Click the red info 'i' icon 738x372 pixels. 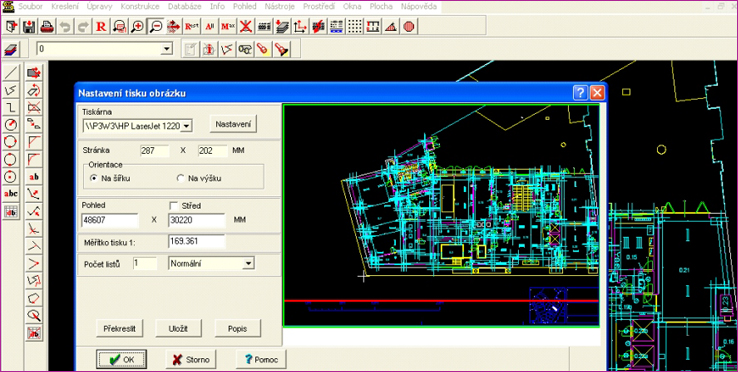(x=208, y=49)
